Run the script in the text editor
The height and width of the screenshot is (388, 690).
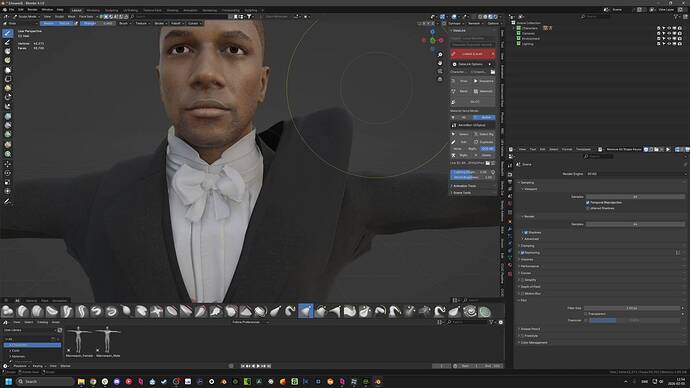(668, 150)
